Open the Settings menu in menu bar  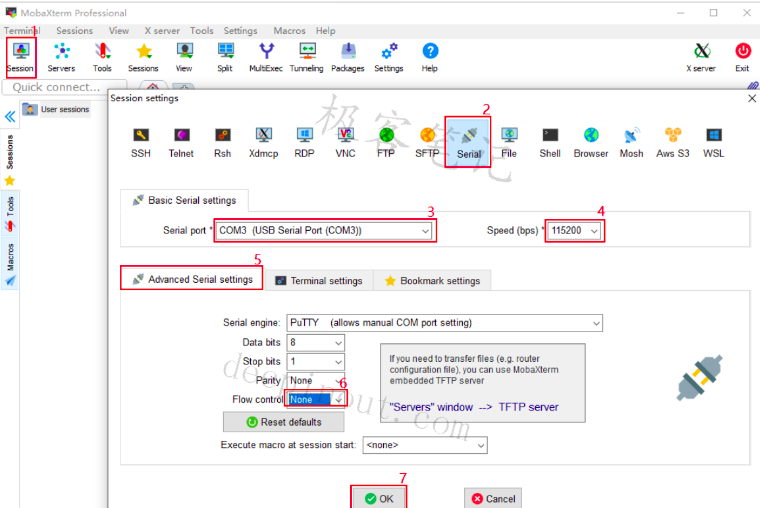click(240, 31)
